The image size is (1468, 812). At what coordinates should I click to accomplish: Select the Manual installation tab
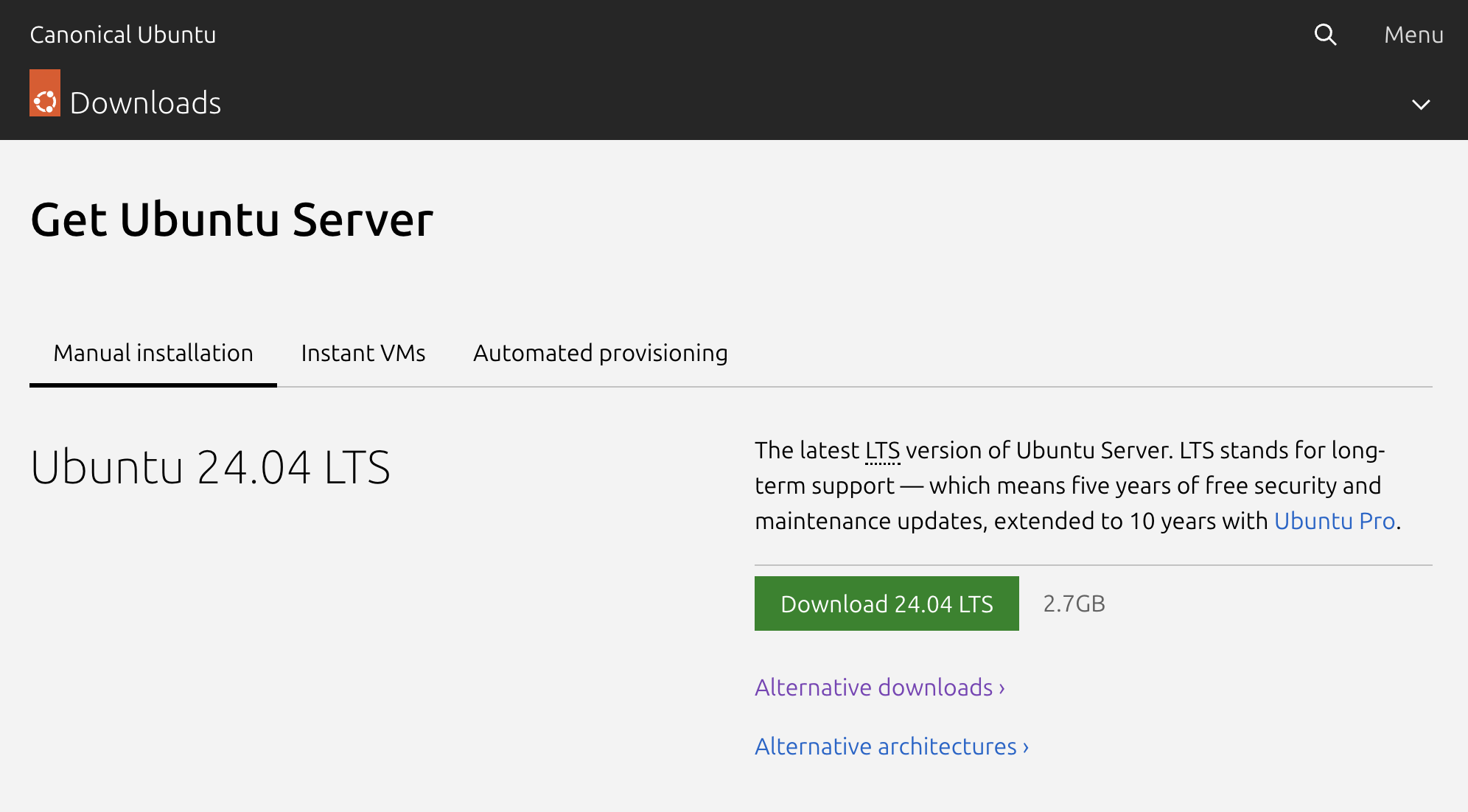(153, 353)
